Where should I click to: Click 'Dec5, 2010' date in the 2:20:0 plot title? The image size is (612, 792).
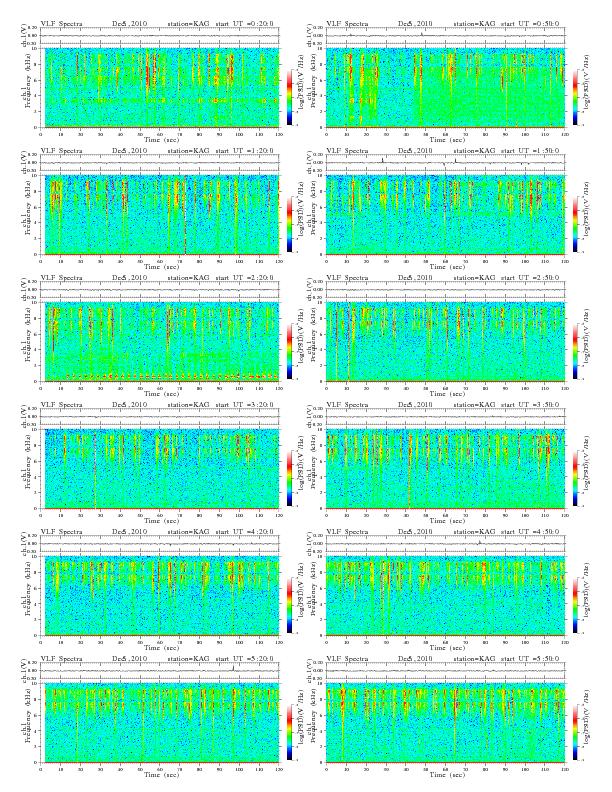point(129,278)
